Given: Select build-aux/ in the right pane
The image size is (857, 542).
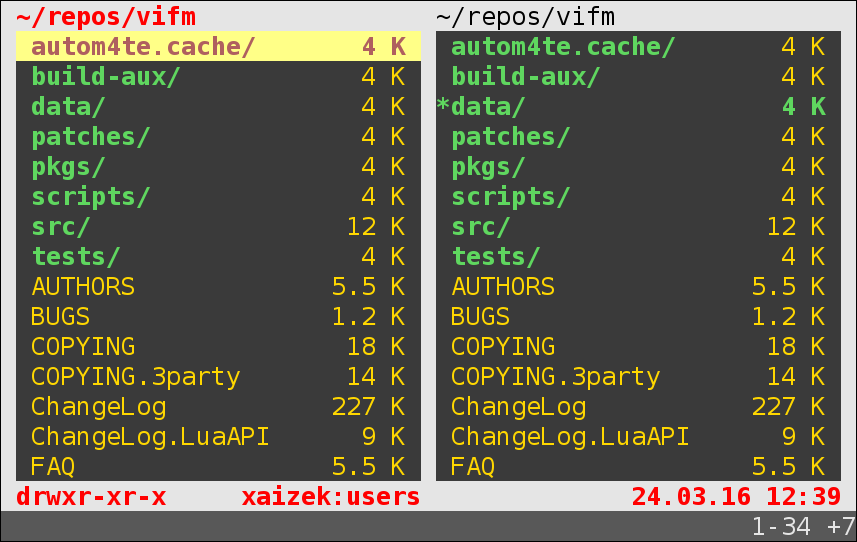Looking at the screenshot, I should click(x=638, y=76).
